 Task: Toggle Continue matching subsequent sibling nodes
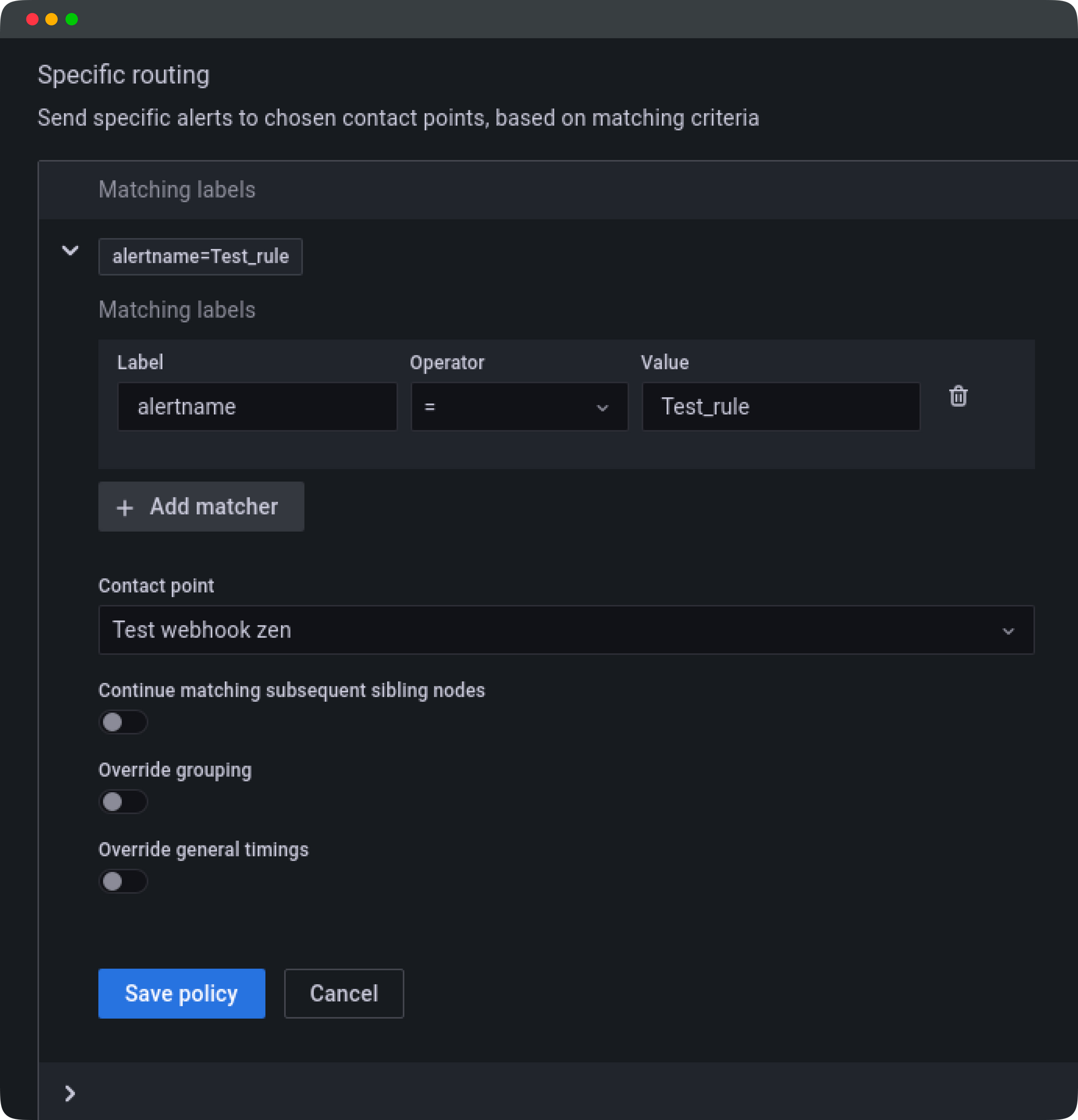pos(123,722)
